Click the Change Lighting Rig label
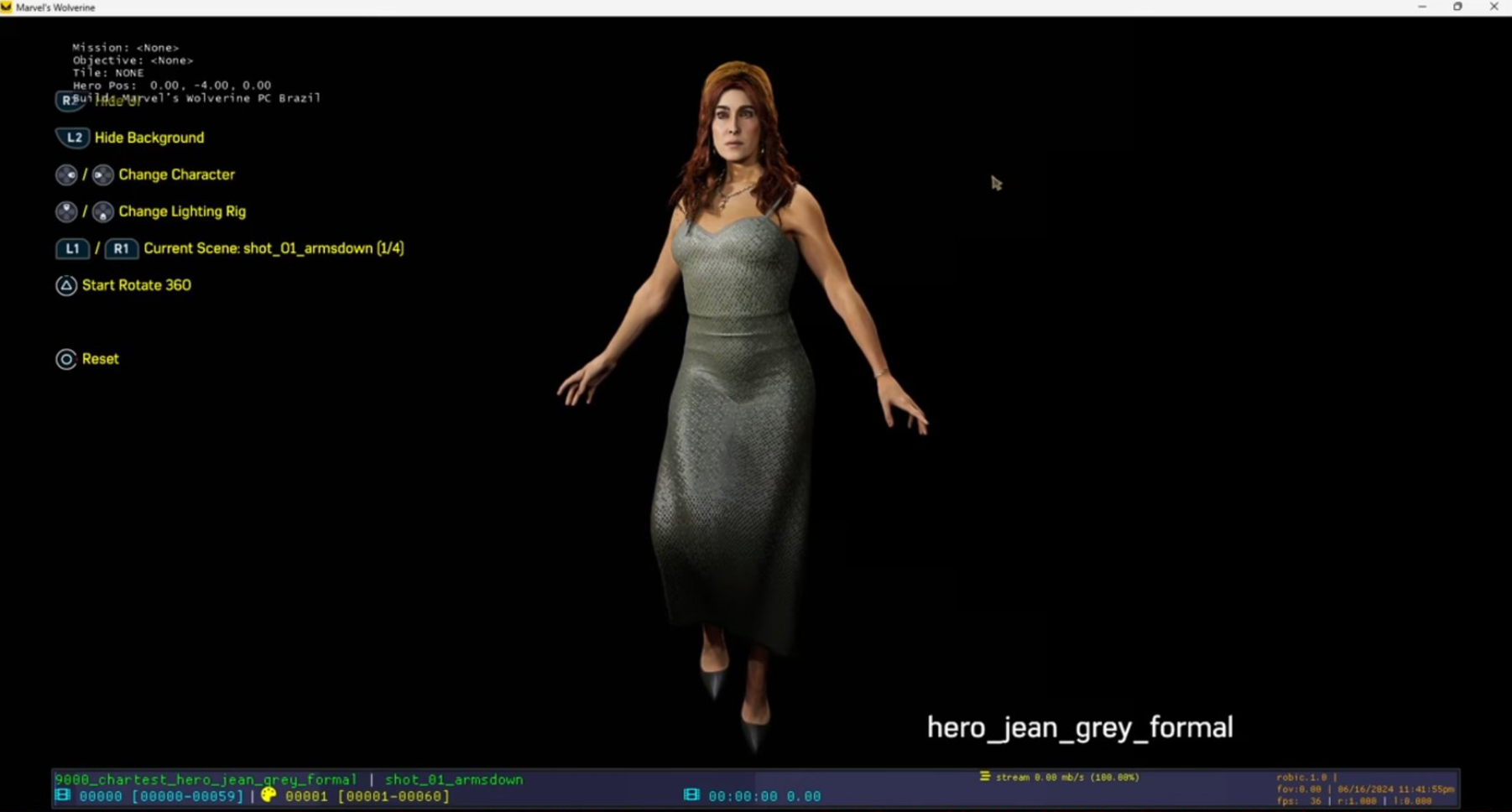Image resolution: width=1512 pixels, height=812 pixels. pos(182,211)
